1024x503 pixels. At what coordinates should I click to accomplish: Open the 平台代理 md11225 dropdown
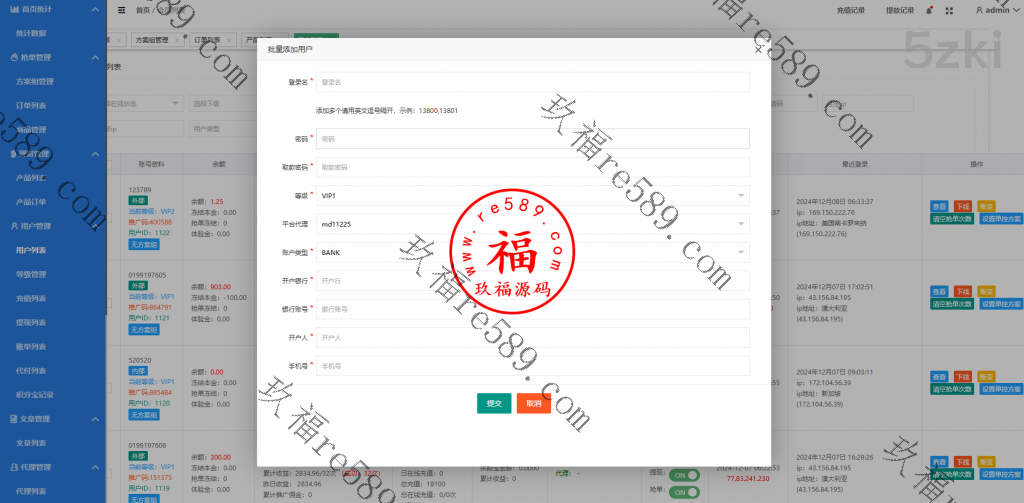point(532,225)
